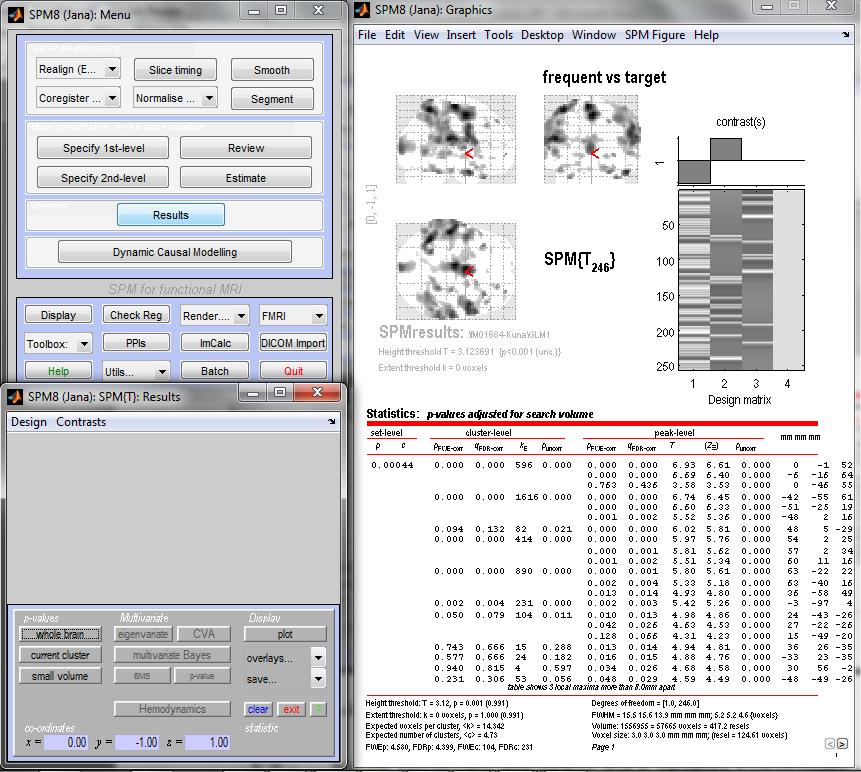
Task: Click the DICOM Import button
Action: click(293, 343)
